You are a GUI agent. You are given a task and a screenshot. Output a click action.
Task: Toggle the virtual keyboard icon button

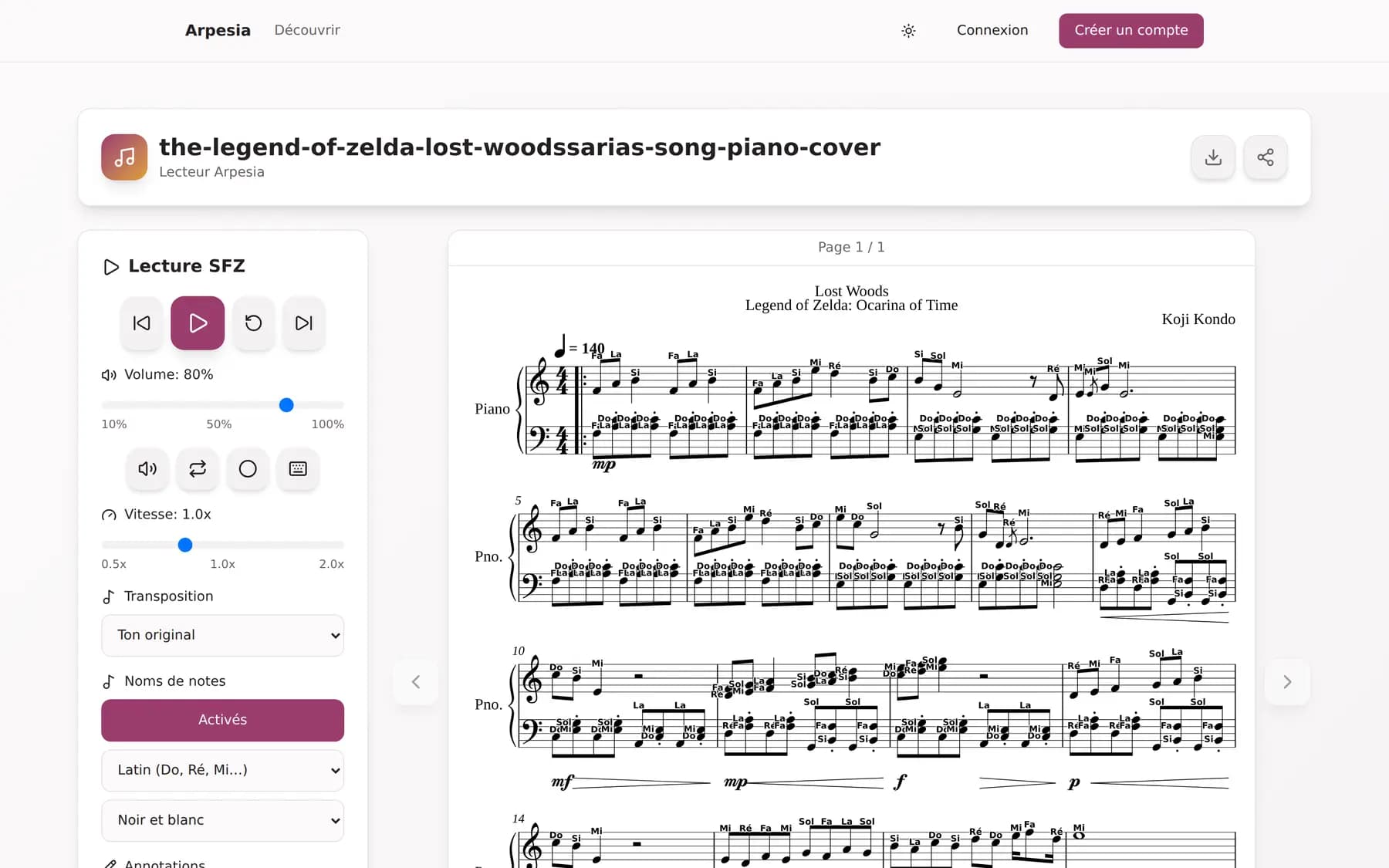(298, 469)
